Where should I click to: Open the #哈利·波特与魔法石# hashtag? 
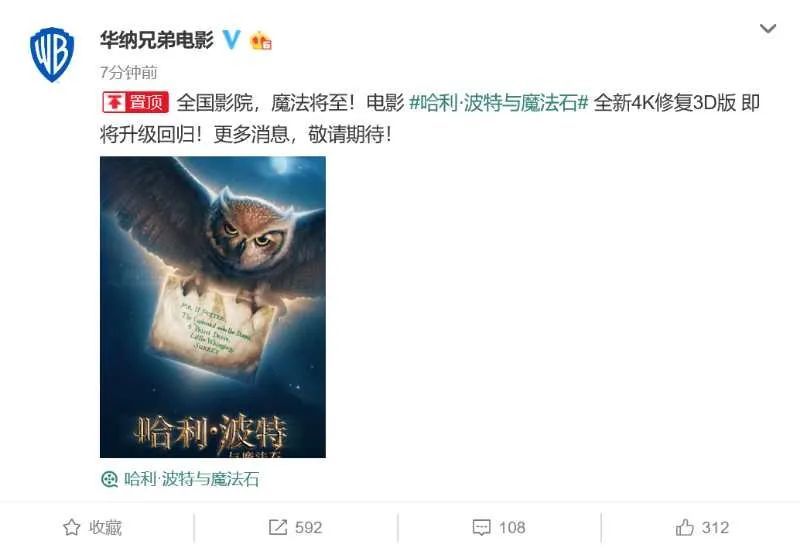click(x=499, y=103)
